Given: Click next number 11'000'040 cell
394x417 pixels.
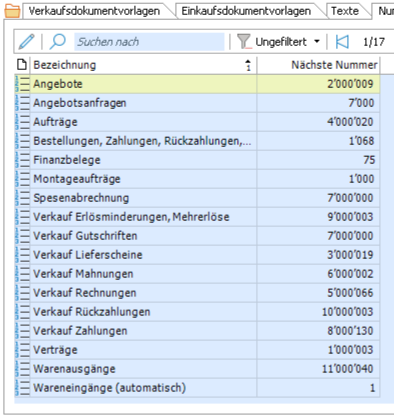Looking at the screenshot, I should (318, 369).
